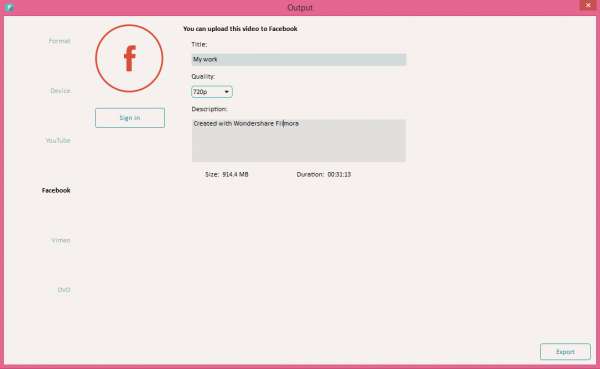The width and height of the screenshot is (600, 369).
Task: Click the Title field with My work
Action: pos(298,60)
